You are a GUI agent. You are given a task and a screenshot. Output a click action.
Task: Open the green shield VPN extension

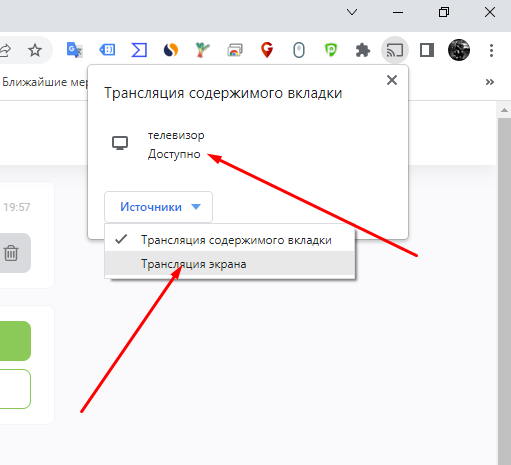[331, 50]
